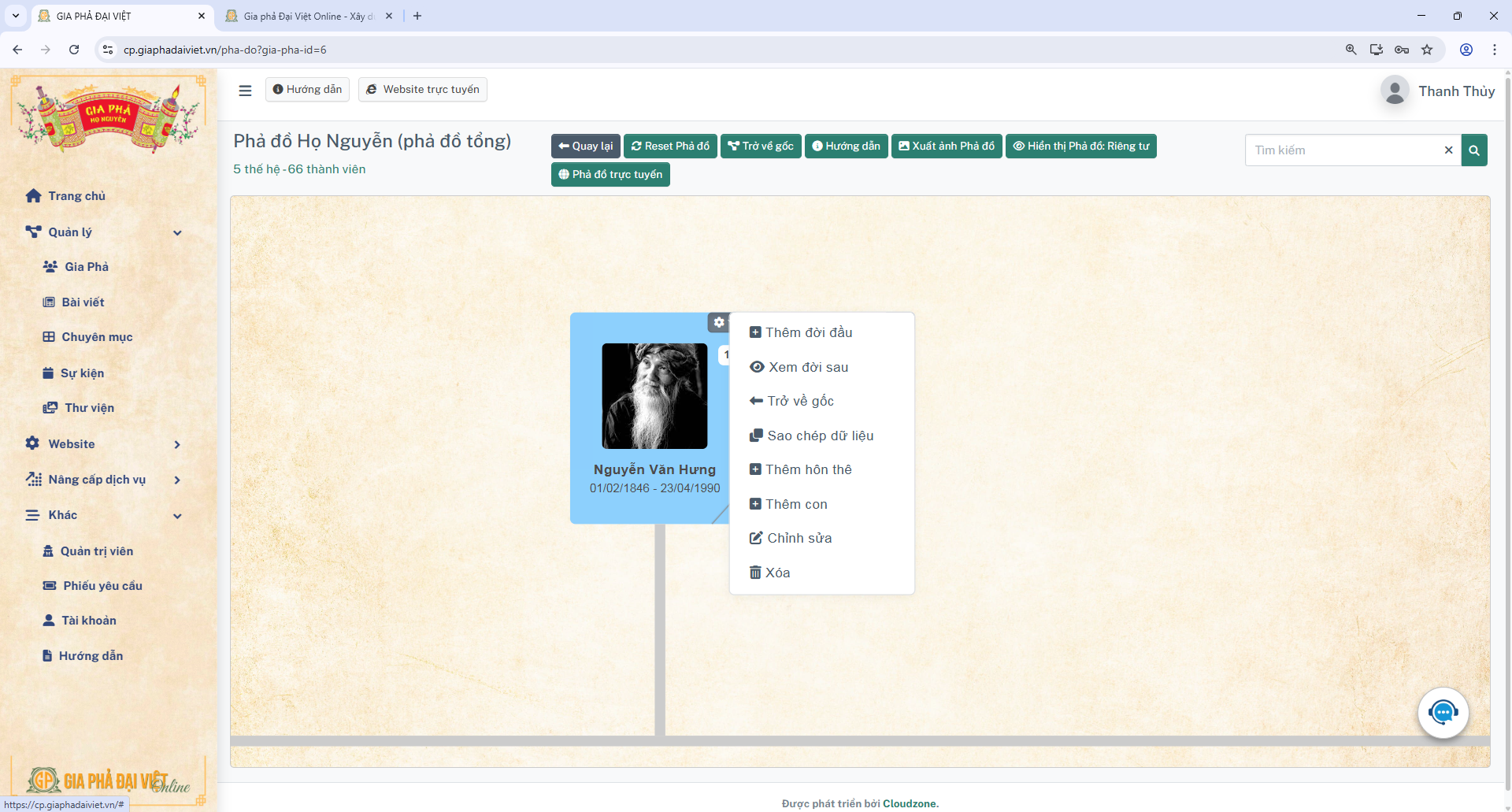Click the Cloudzone footer link
Screen dimensions: 1512x812
click(x=910, y=803)
